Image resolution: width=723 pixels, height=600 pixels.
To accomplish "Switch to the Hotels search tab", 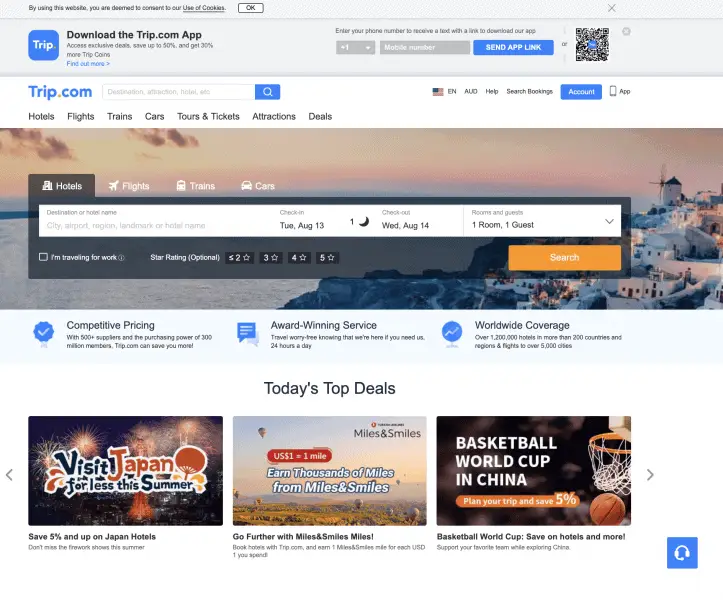I will tap(62, 186).
